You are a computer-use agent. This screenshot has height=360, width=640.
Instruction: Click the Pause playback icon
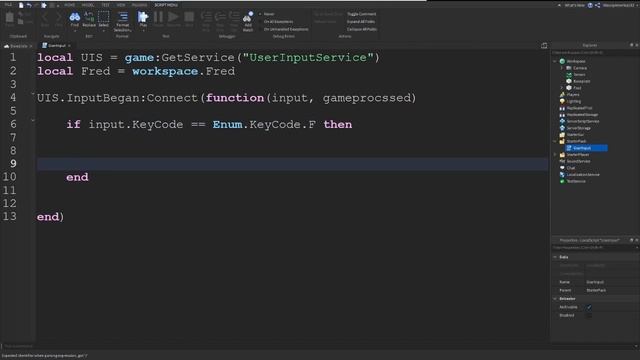click(158, 17)
